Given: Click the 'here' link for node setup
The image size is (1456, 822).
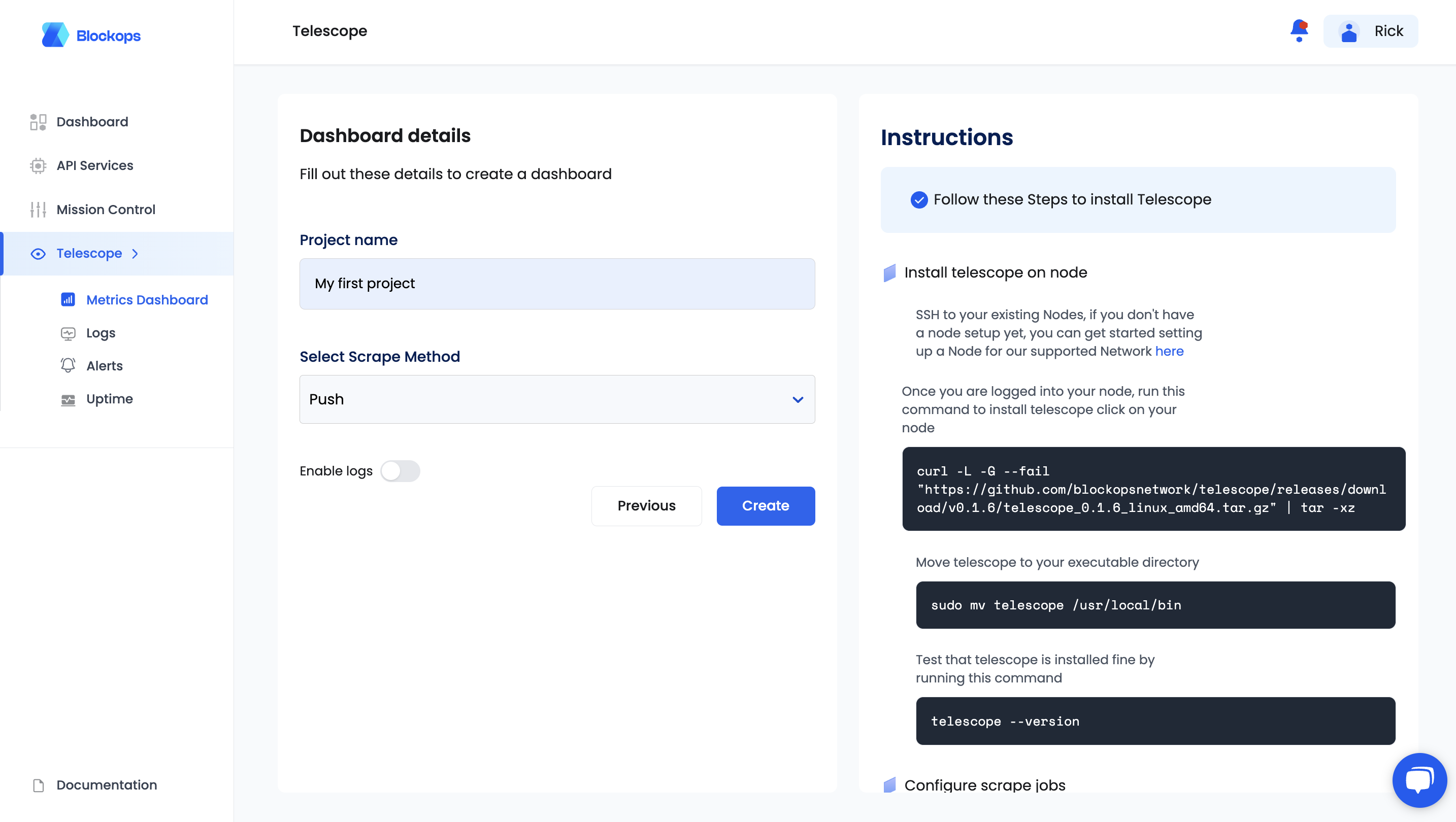Looking at the screenshot, I should click(x=1169, y=352).
